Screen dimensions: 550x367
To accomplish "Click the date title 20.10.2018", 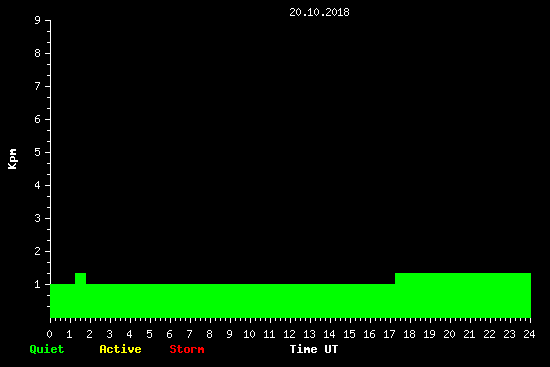I will pyautogui.click(x=319, y=12).
